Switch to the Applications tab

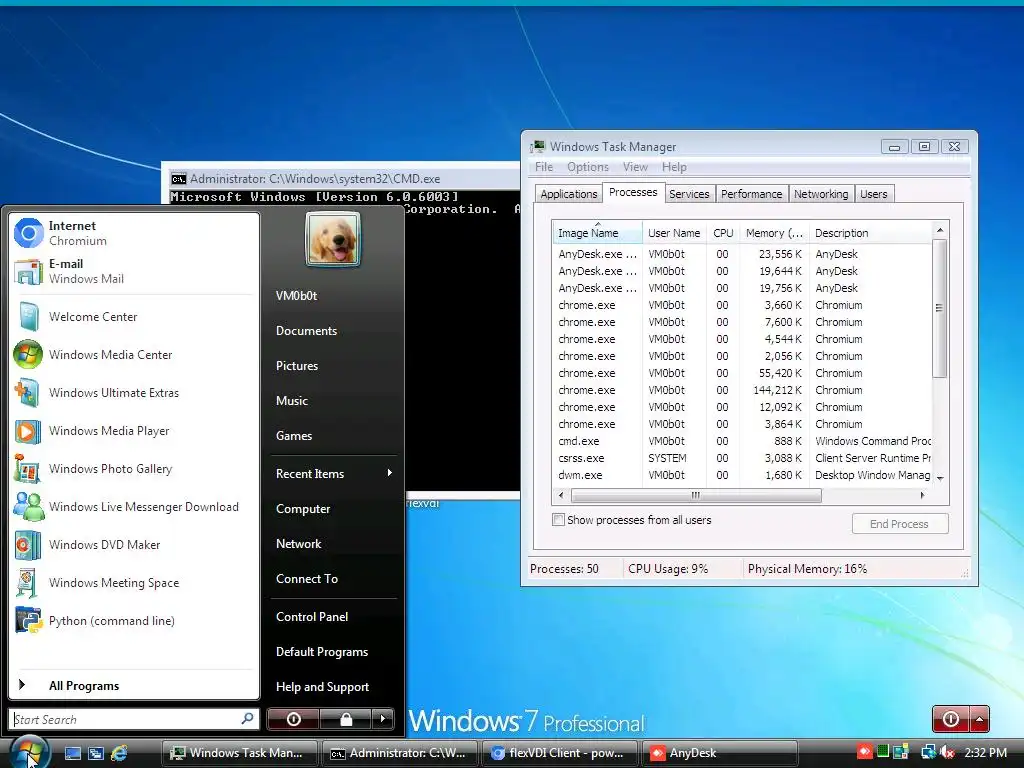tap(568, 194)
